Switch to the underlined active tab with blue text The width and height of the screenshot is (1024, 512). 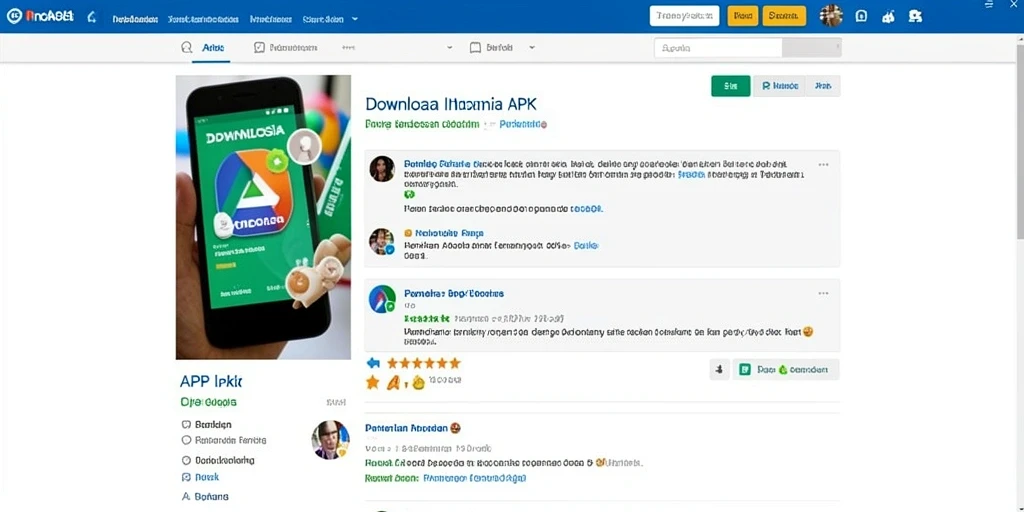pyautogui.click(x=214, y=48)
